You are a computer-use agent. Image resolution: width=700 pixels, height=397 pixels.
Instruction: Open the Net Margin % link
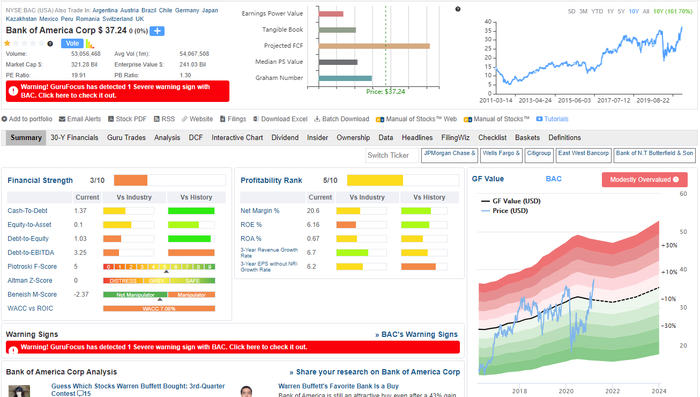coord(260,211)
